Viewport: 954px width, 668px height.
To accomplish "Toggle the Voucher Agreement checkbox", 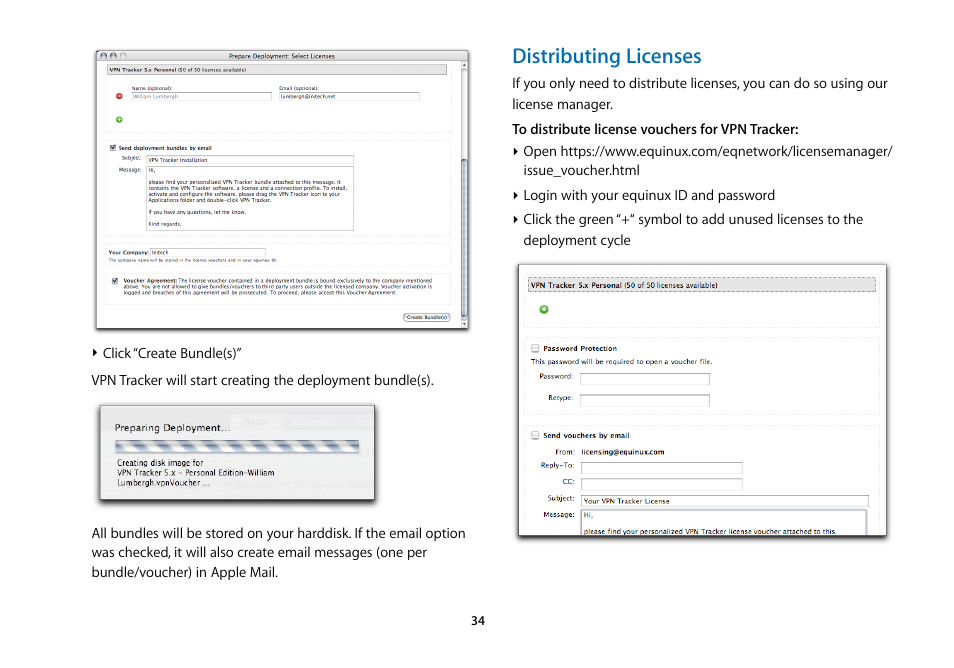I will (115, 281).
